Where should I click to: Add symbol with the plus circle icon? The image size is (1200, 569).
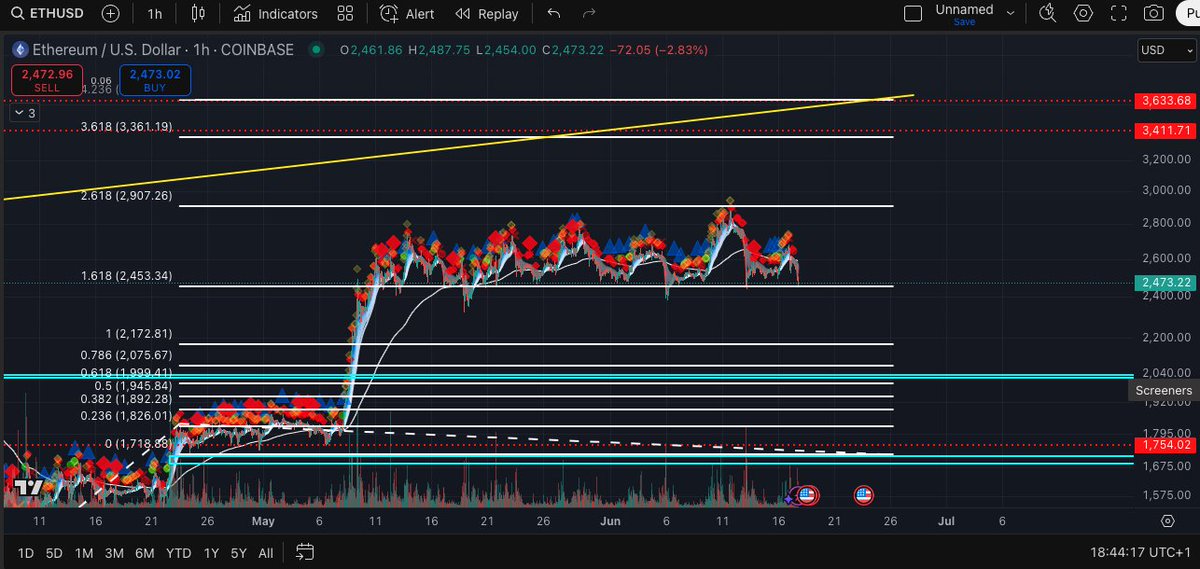(x=111, y=14)
